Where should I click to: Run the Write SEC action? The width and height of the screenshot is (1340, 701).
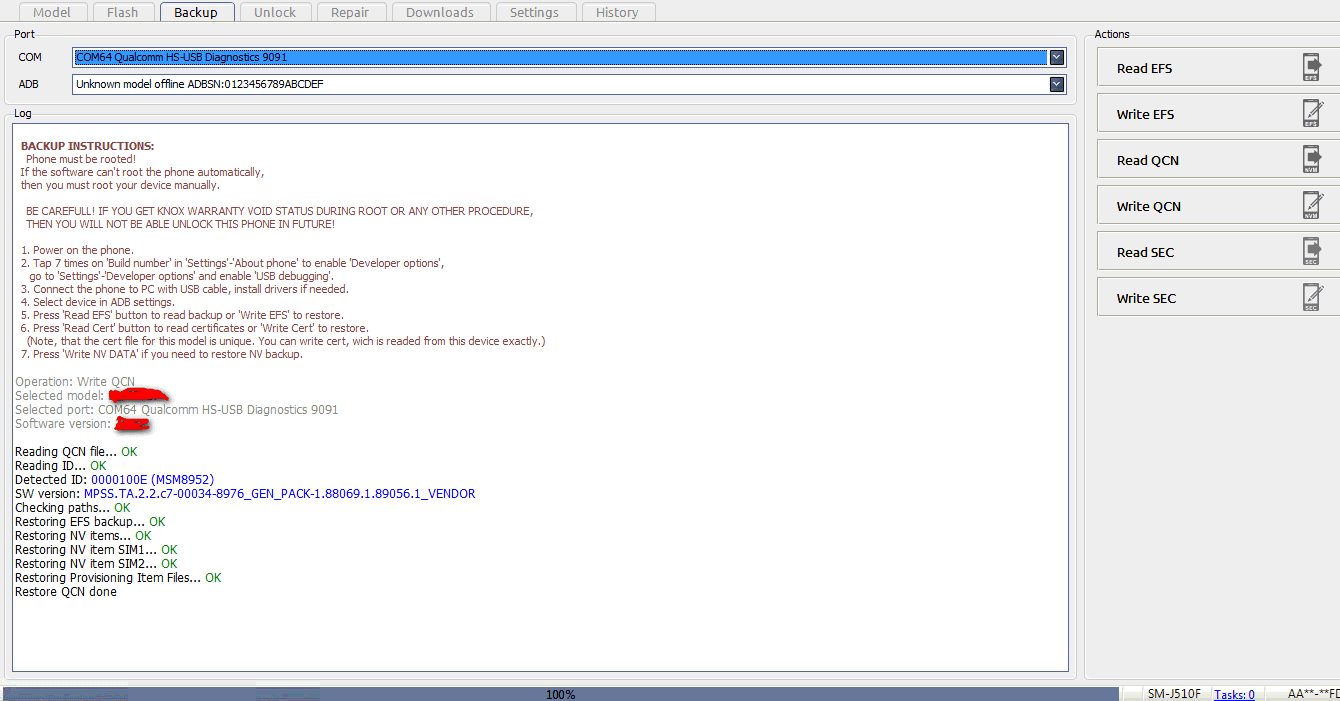click(1218, 298)
